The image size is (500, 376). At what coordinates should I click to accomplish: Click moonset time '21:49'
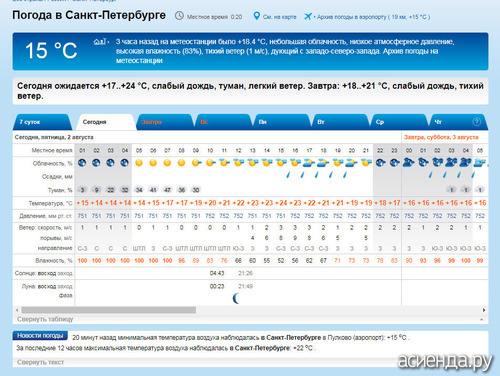(x=245, y=286)
